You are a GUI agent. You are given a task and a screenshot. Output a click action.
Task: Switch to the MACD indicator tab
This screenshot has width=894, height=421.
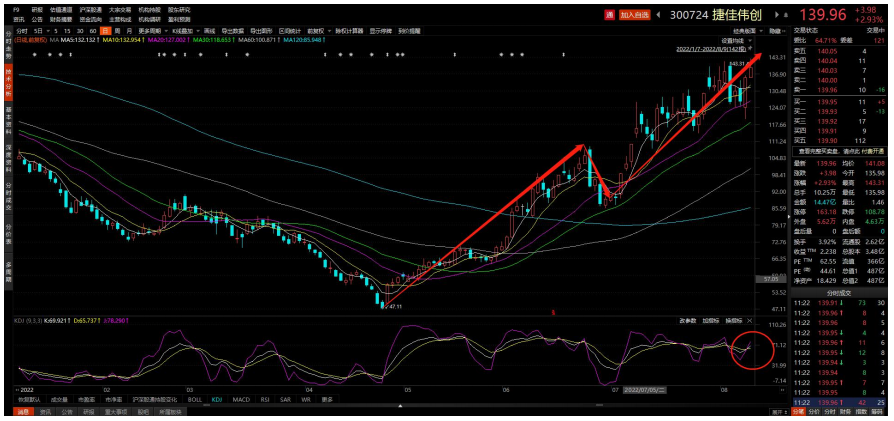pos(241,399)
